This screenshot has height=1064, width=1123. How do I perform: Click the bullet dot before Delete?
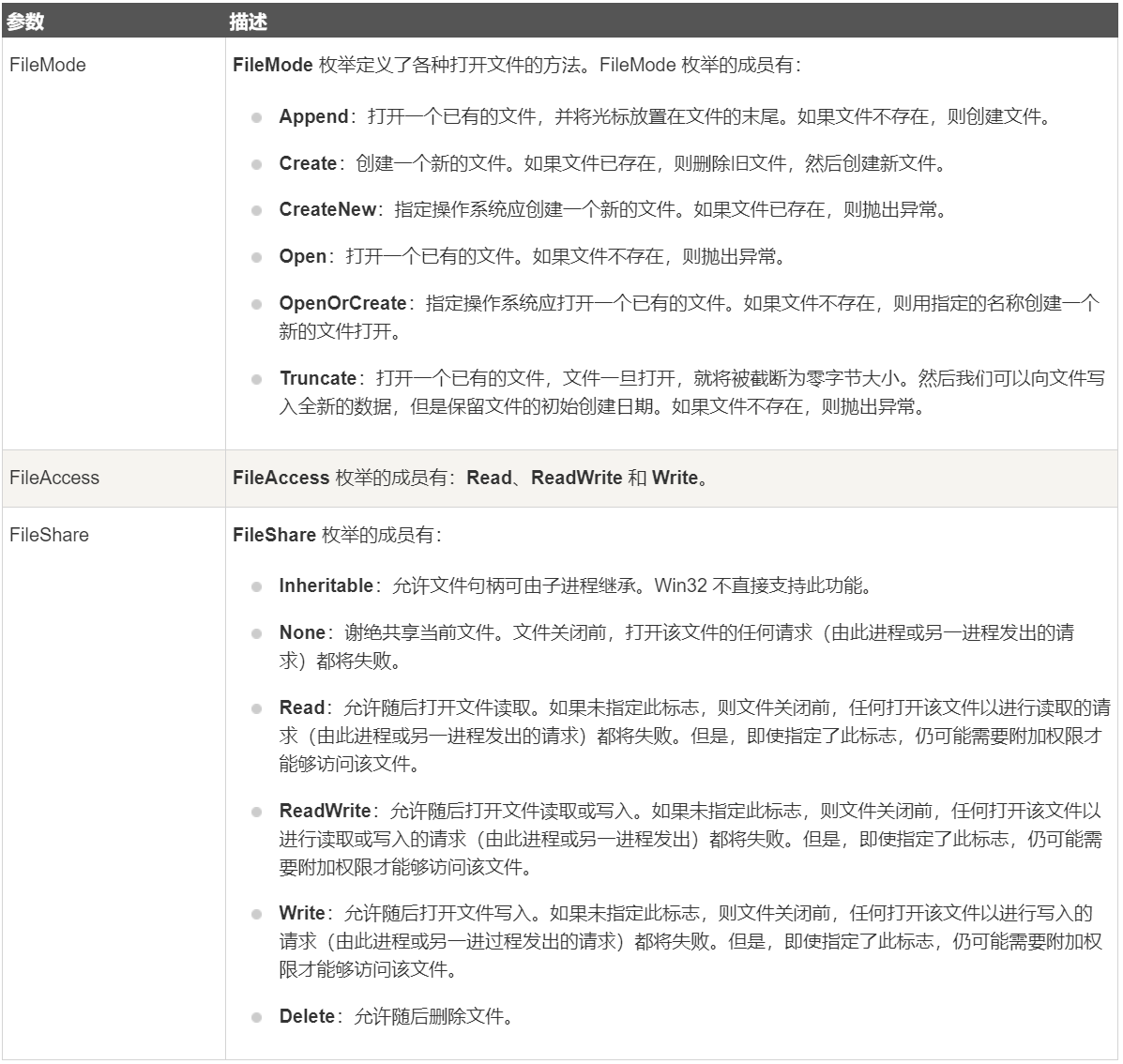[x=256, y=1018]
